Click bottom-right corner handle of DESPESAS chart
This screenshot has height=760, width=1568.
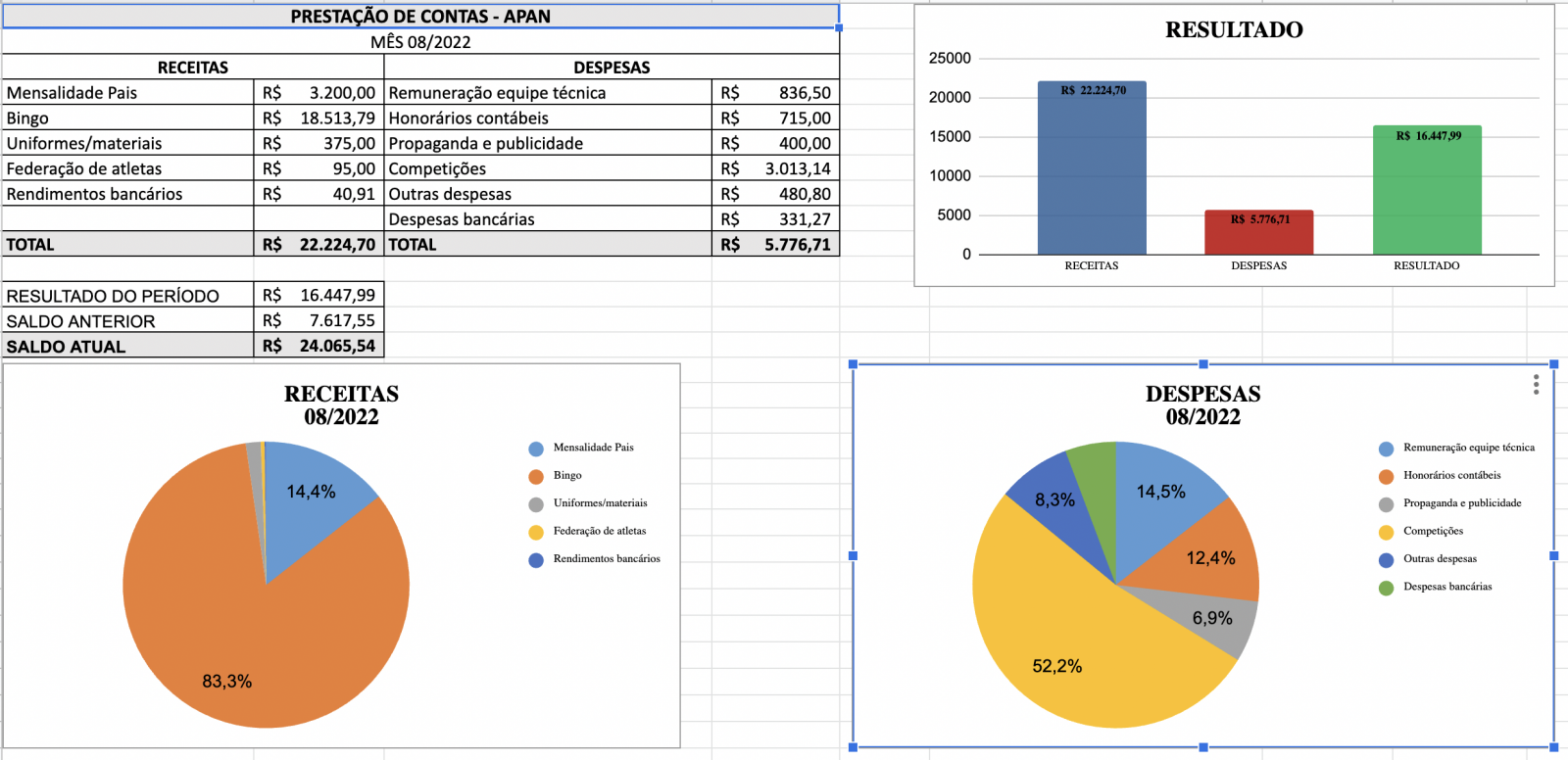click(1553, 747)
